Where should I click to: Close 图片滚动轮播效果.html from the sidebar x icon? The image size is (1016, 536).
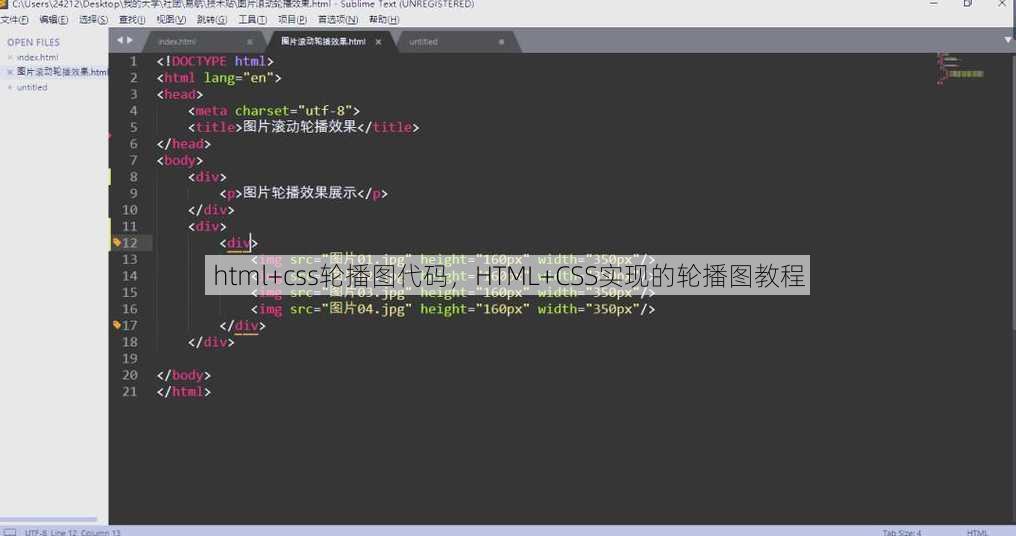point(10,73)
